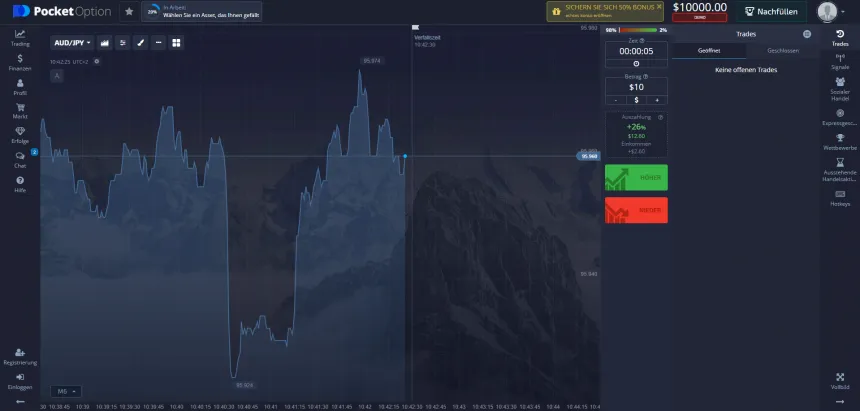Toggle Vollbild fullscreen mode
Image resolution: width=860 pixels, height=411 pixels.
click(x=840, y=379)
